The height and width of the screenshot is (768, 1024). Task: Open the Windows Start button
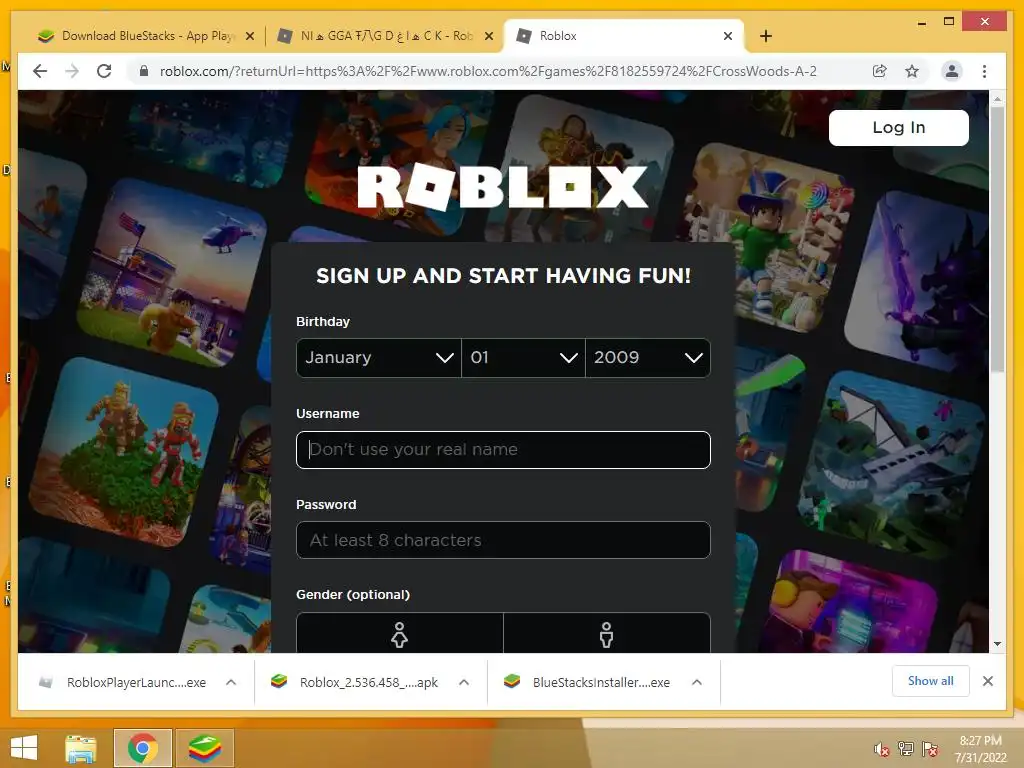[24, 748]
